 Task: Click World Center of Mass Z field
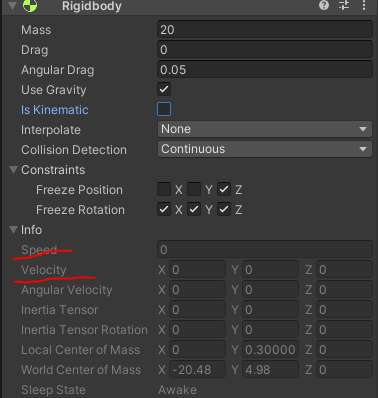[x=344, y=369]
